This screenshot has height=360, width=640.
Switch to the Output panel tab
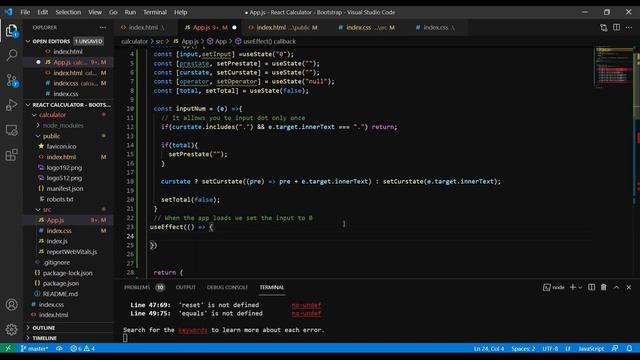pyautogui.click(x=186, y=287)
